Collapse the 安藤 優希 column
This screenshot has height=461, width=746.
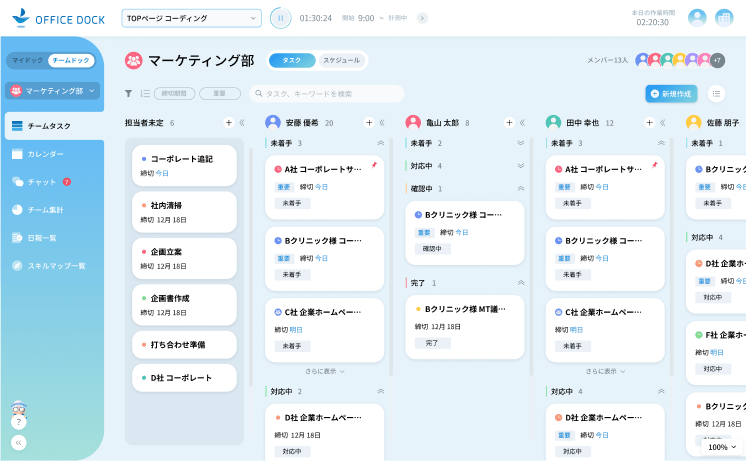382,123
